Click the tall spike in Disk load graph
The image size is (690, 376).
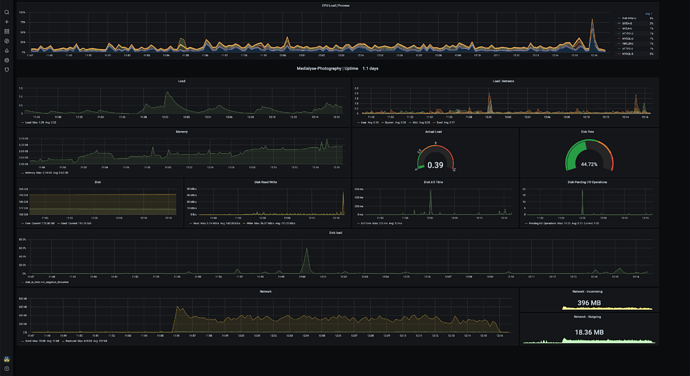(307, 260)
